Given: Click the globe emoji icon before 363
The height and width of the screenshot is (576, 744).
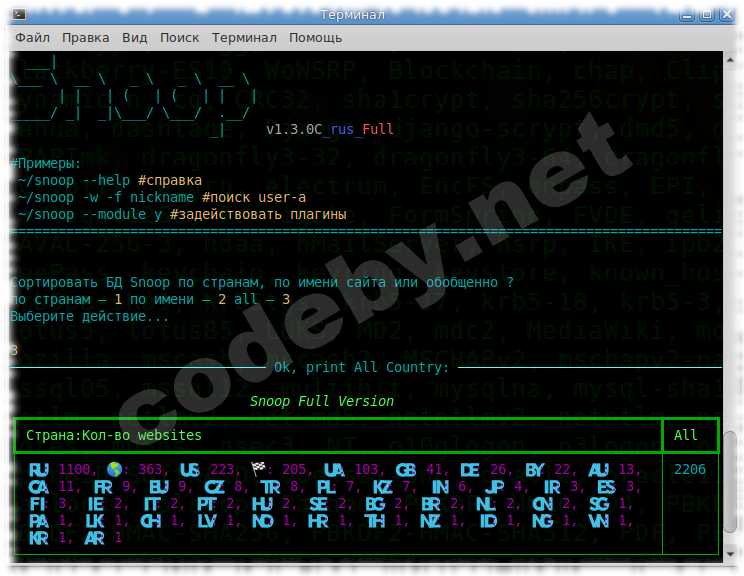Looking at the screenshot, I should pos(114,469).
